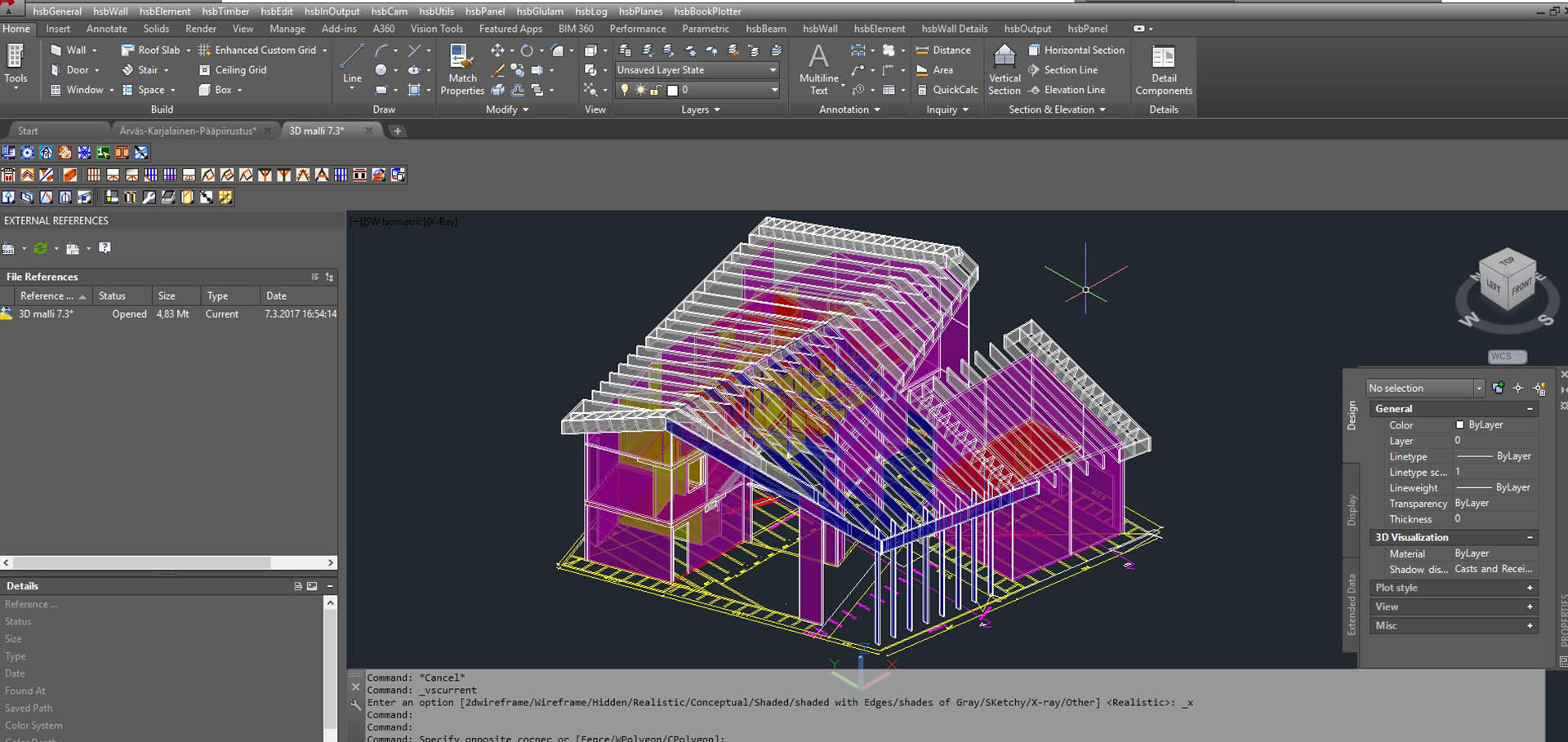Sort by Reference Name column header

click(51, 295)
